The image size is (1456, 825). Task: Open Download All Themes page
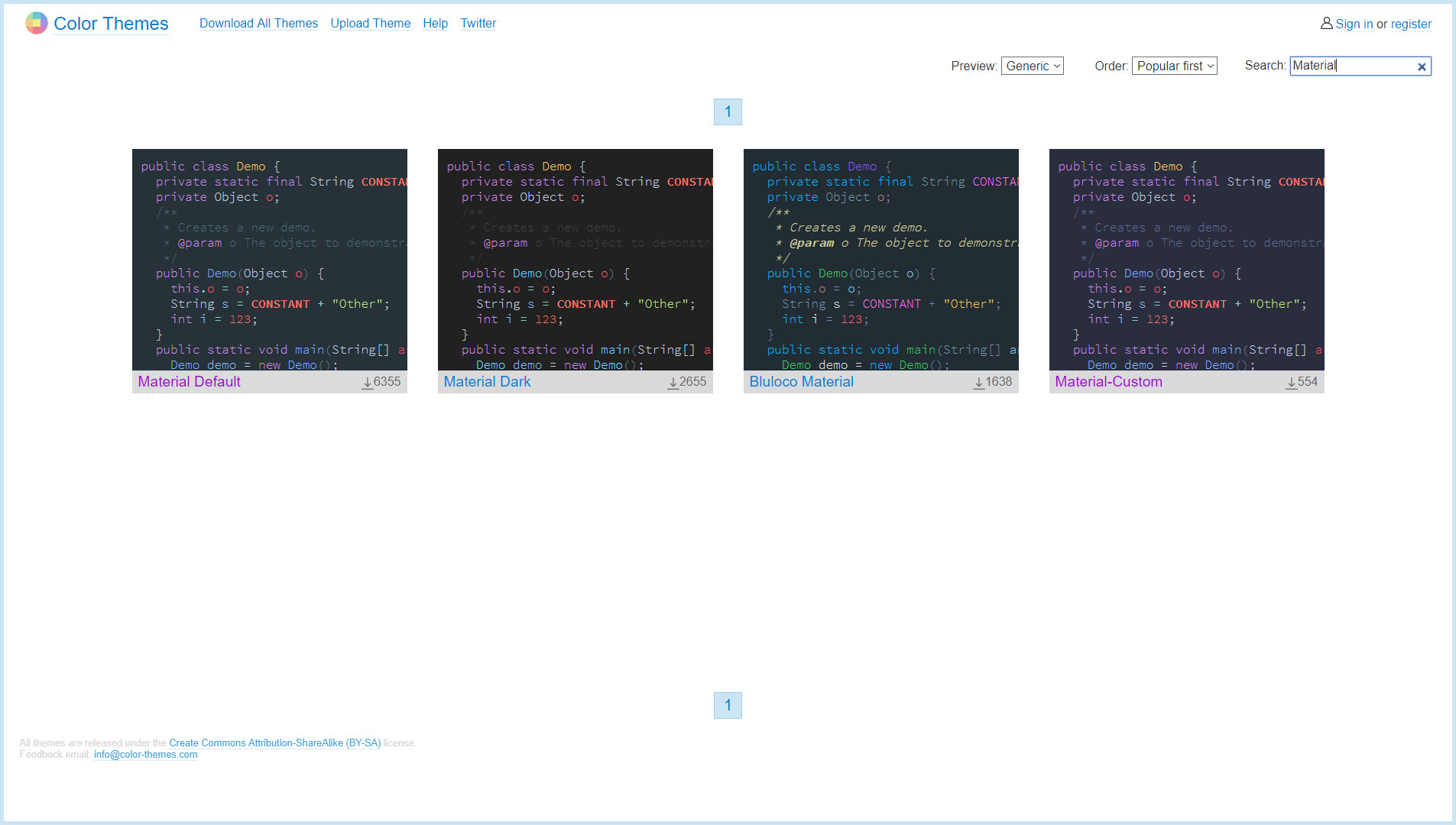(258, 23)
